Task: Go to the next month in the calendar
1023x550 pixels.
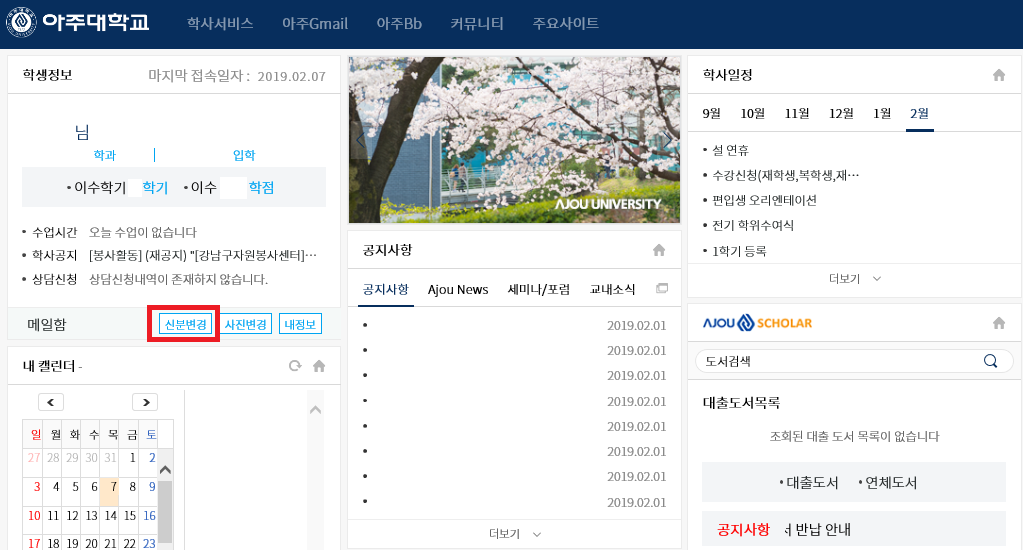Action: (145, 402)
